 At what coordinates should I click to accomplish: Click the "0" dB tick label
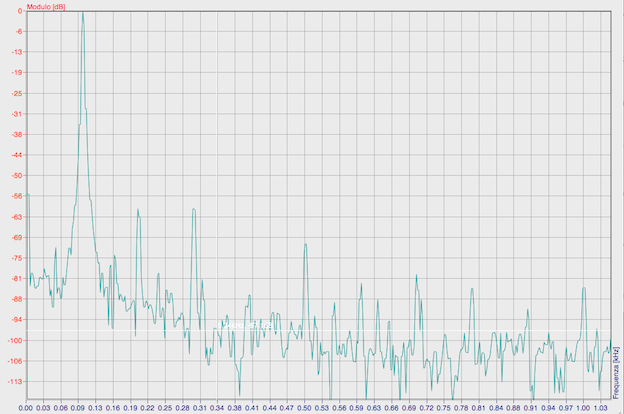20,11
